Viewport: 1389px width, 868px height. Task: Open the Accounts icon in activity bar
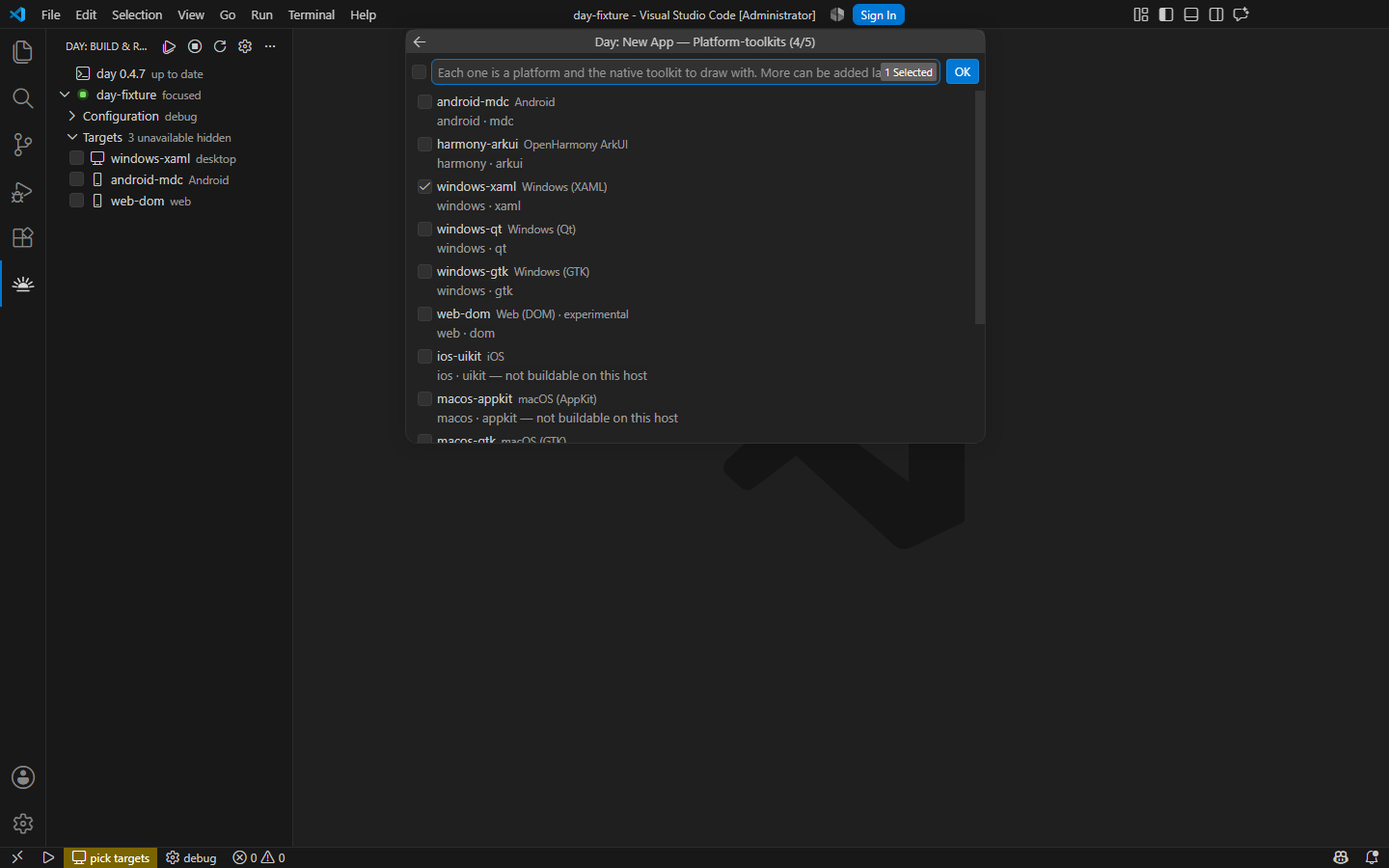pyautogui.click(x=22, y=777)
